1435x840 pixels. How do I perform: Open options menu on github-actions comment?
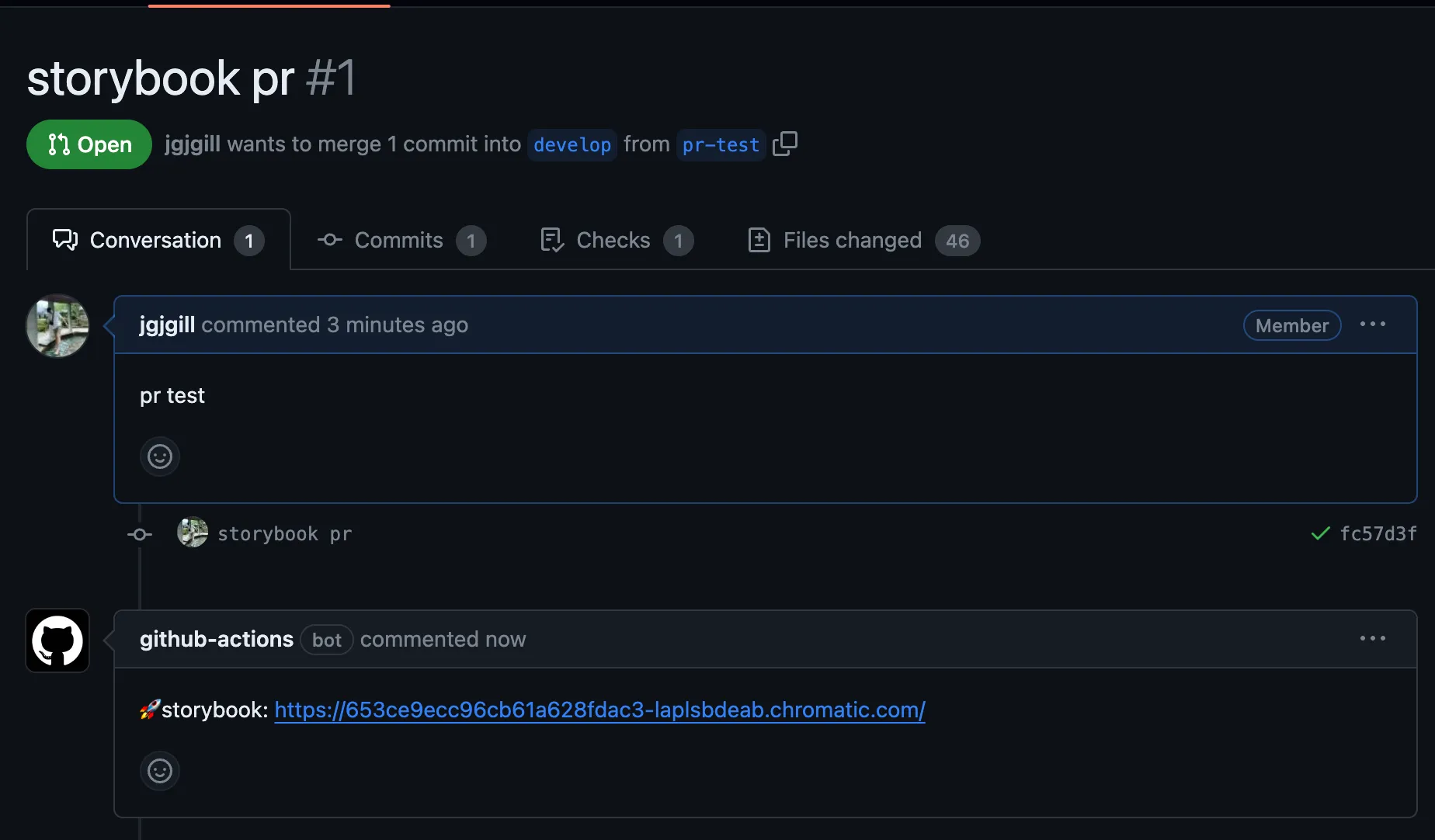(1372, 638)
